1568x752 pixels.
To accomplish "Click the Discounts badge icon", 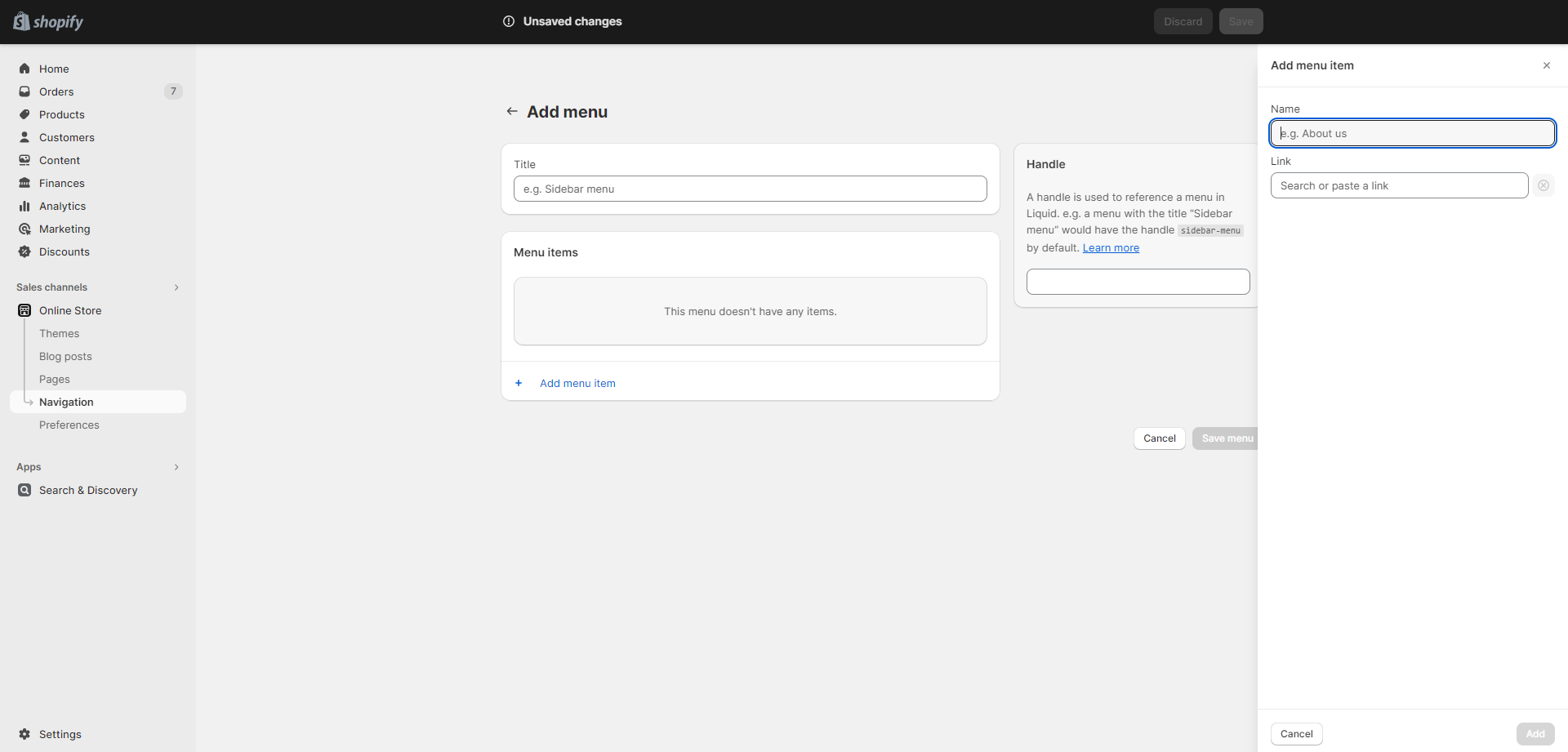I will [24, 251].
